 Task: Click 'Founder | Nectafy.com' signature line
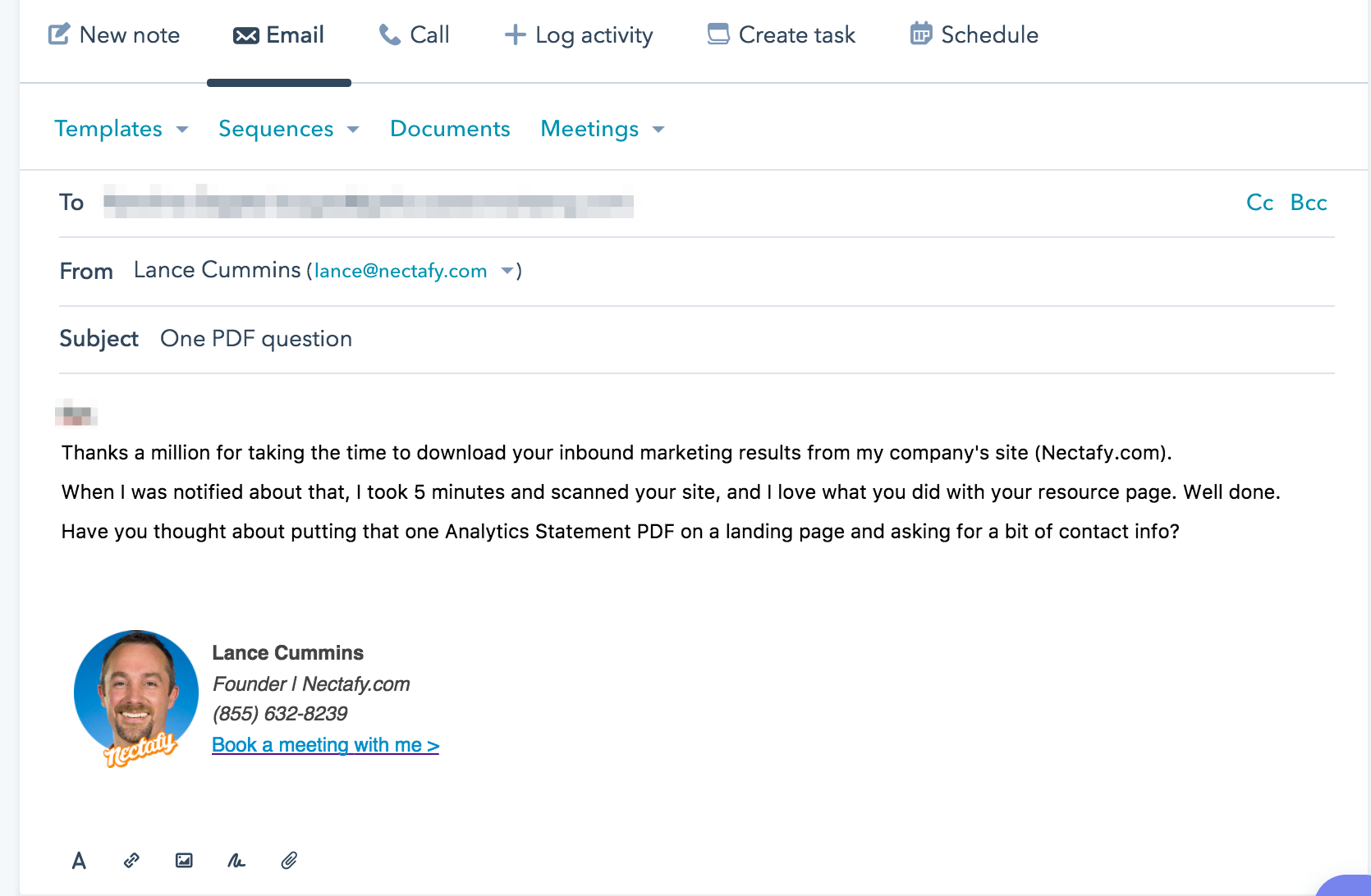(x=311, y=683)
